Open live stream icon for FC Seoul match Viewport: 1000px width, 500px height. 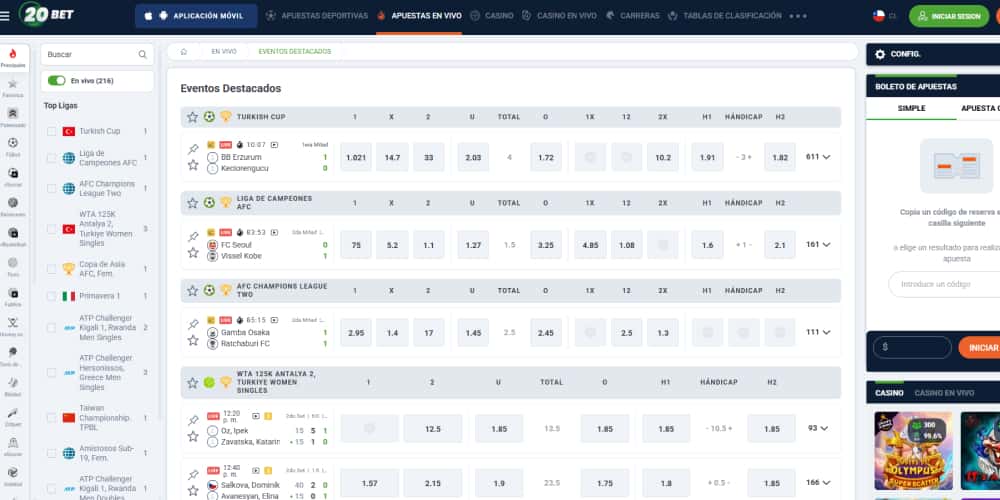(x=274, y=232)
